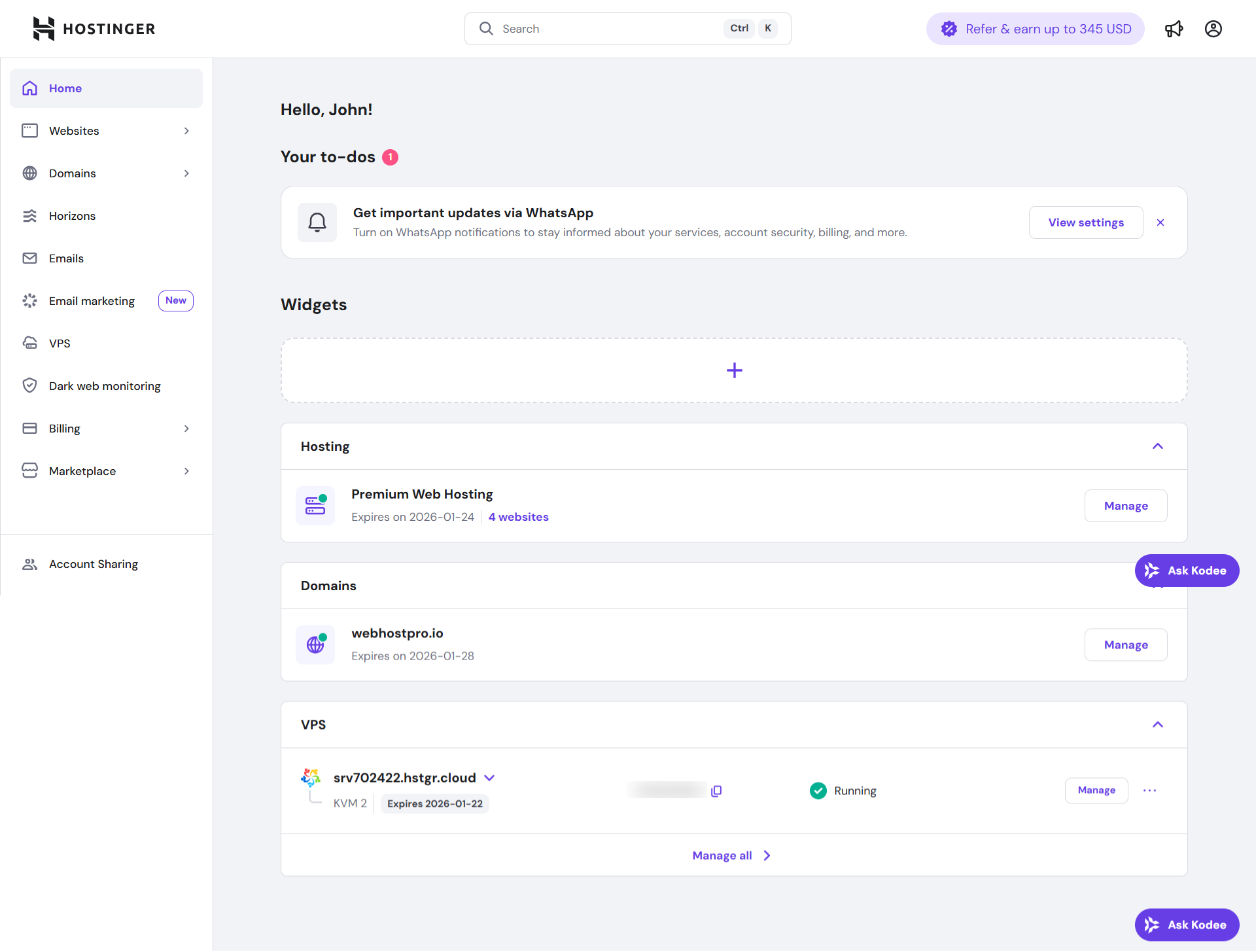Dismiss the WhatsApp to-do card

click(1160, 222)
